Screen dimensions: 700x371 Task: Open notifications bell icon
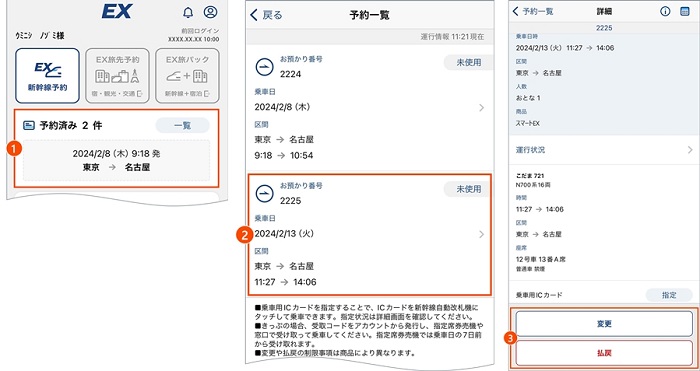point(188,13)
